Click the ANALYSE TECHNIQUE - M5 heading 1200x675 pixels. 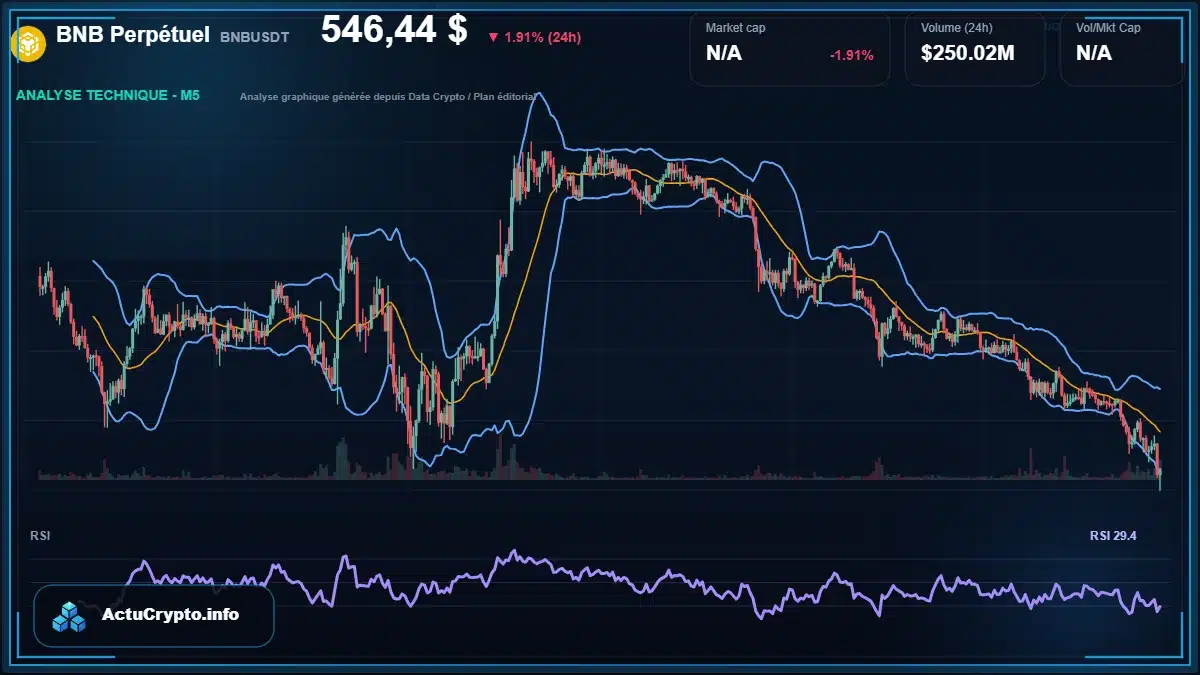(x=108, y=95)
